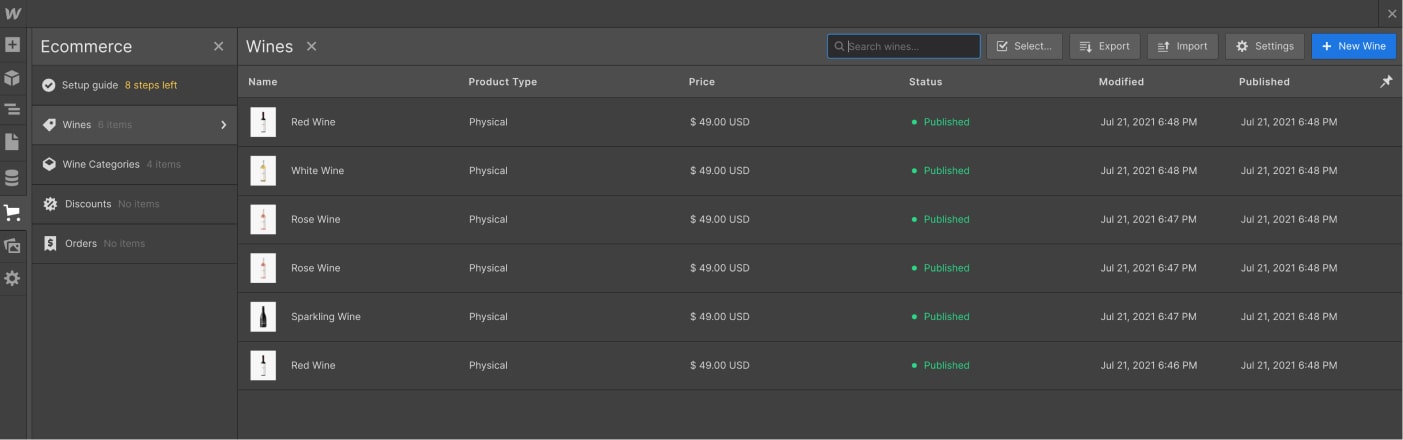Open the Discounts section
Image resolution: width=1403 pixels, height=440 pixels.
coord(134,204)
